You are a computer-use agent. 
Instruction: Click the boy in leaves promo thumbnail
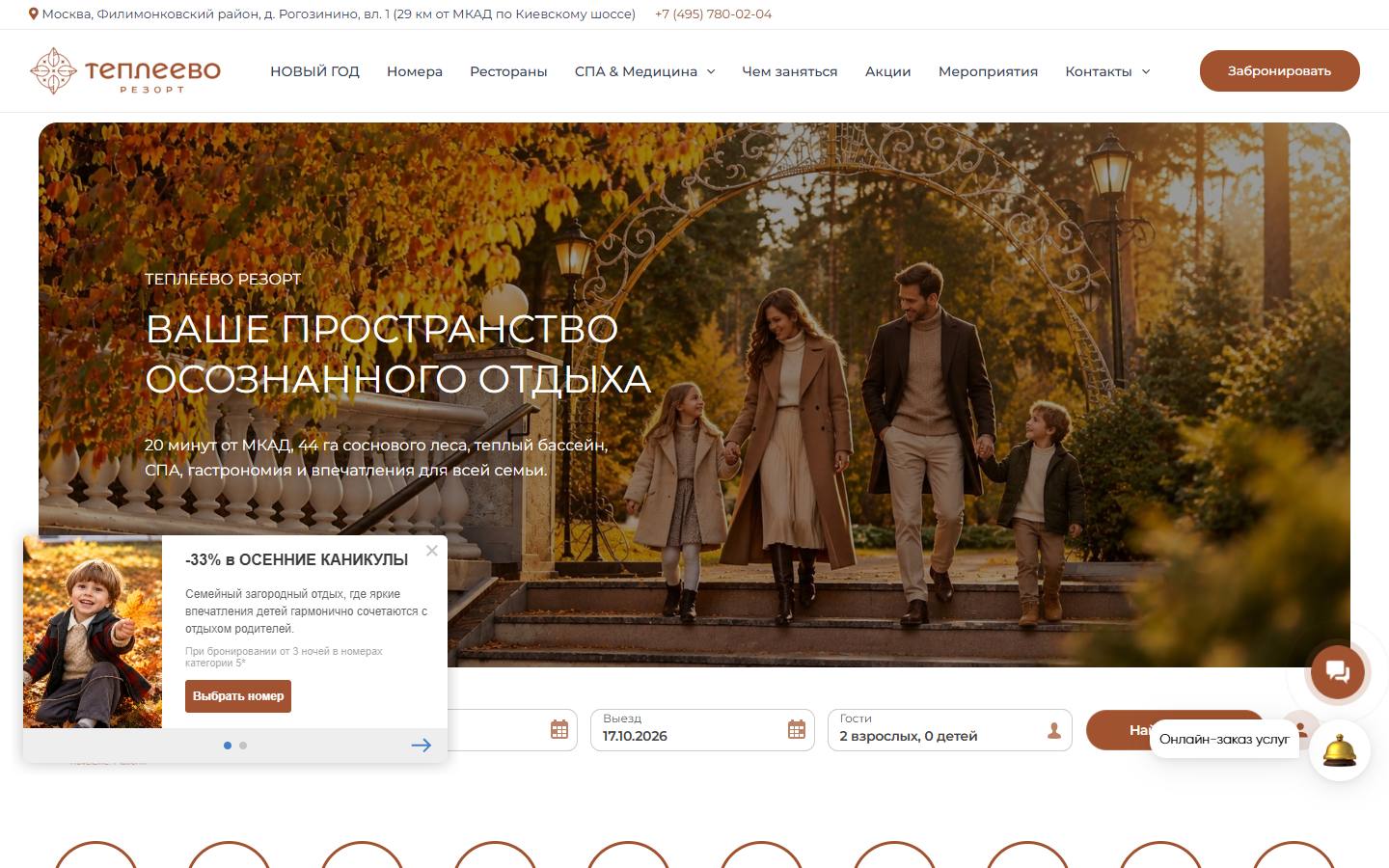[x=93, y=632]
